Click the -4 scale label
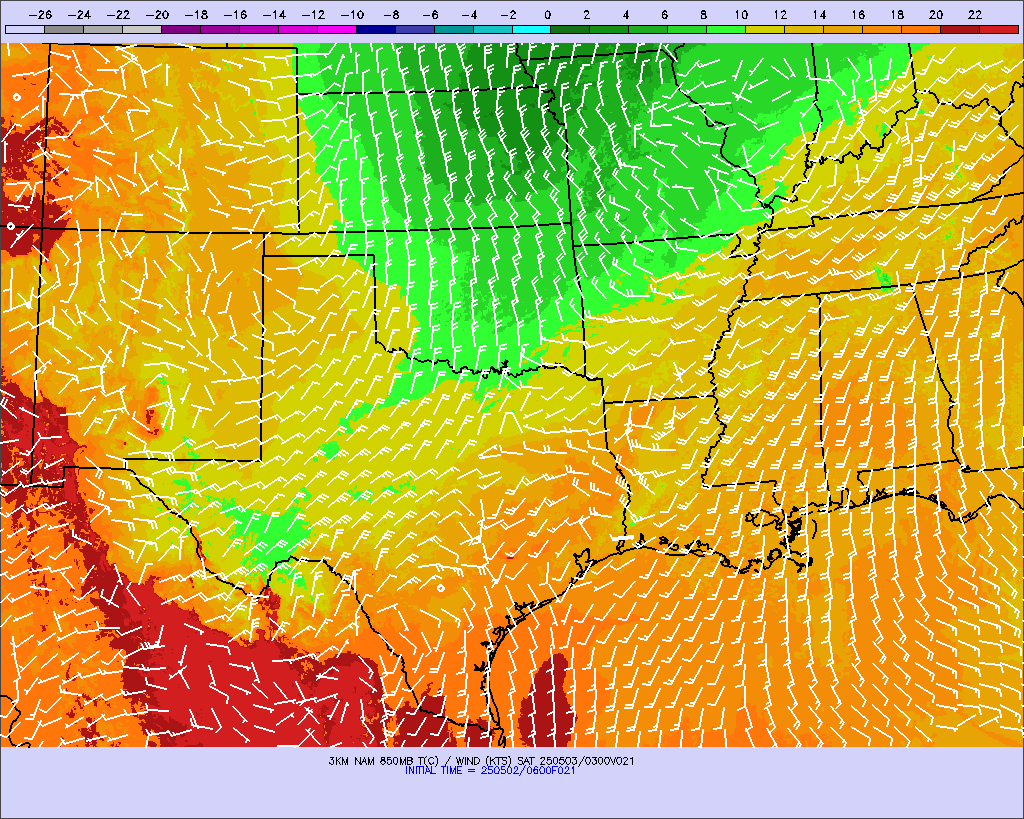This screenshot has width=1024, height=819. coord(469,14)
